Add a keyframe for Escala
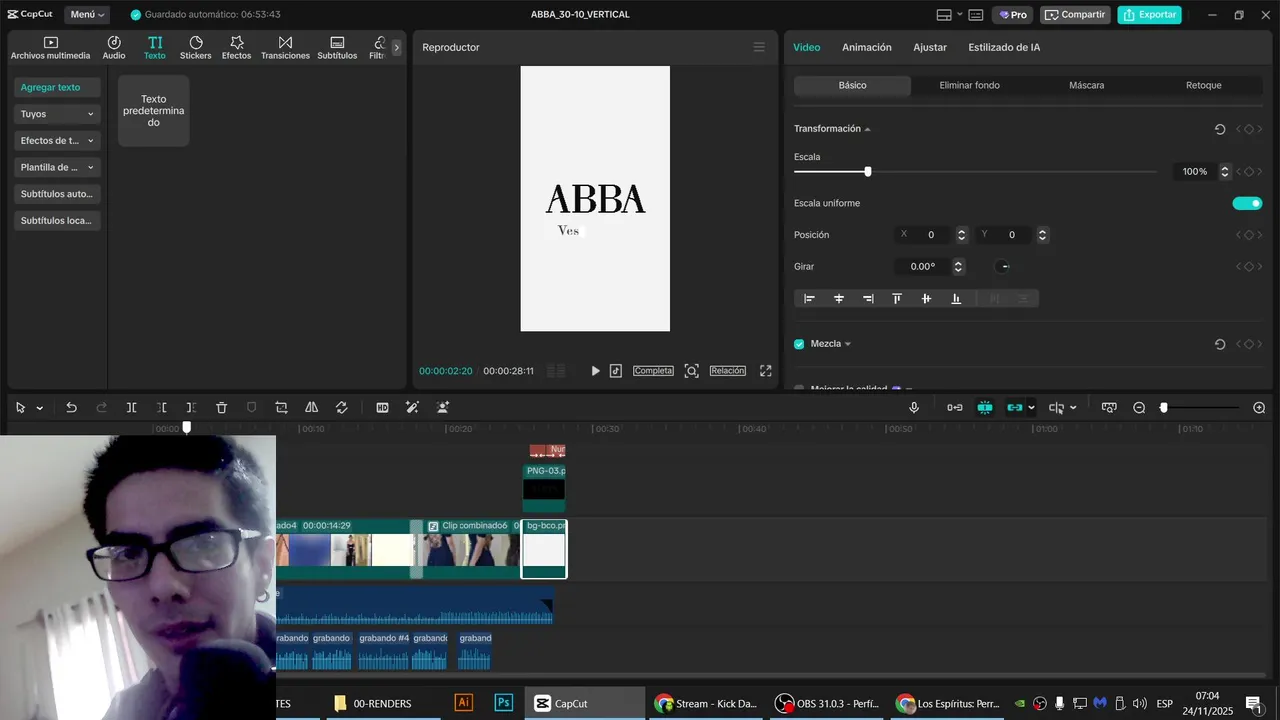This screenshot has width=1280, height=720. click(1248, 172)
